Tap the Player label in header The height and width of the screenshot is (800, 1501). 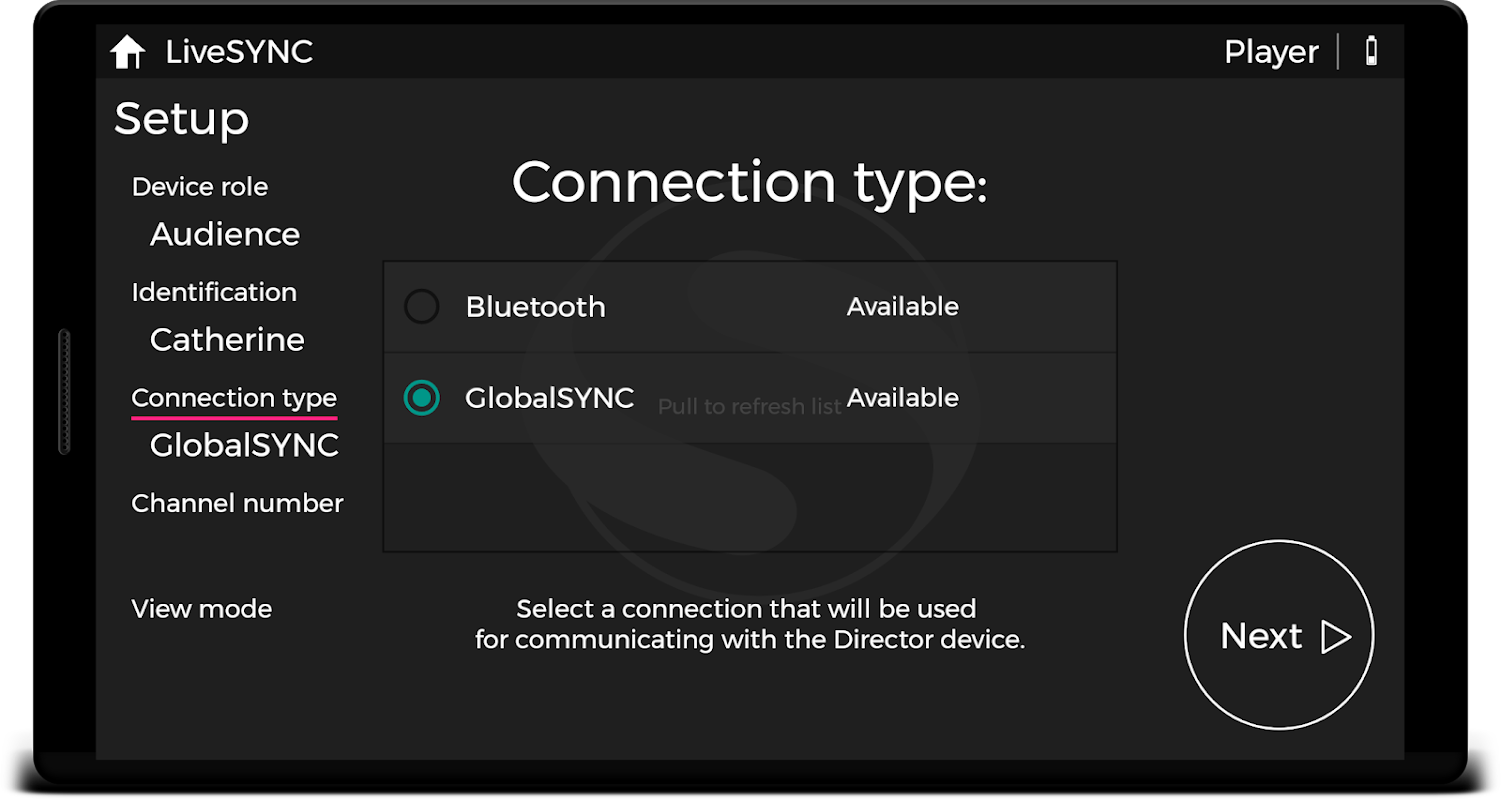pyautogui.click(x=1271, y=52)
